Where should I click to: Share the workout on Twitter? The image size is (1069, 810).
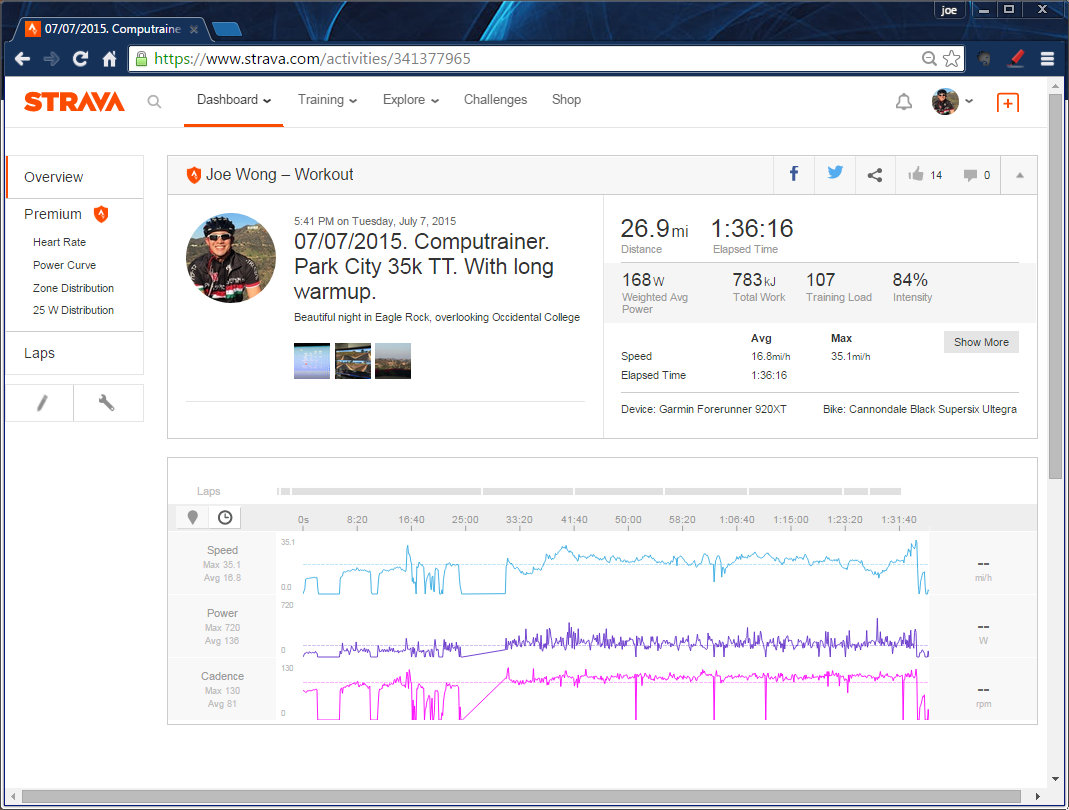click(835, 174)
